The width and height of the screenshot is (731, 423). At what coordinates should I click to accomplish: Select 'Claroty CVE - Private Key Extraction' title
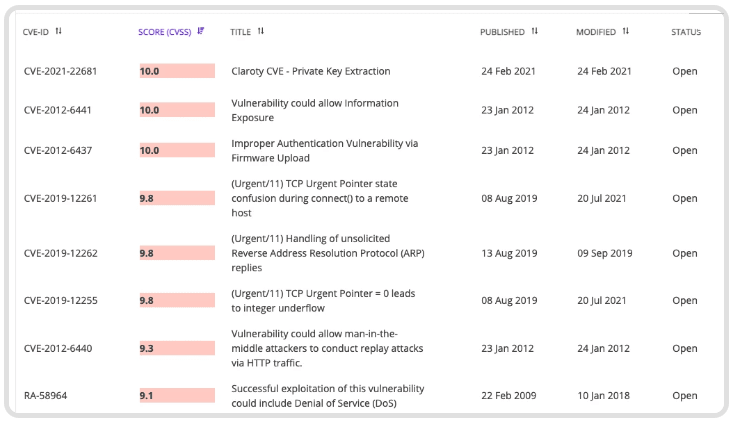[x=310, y=71]
